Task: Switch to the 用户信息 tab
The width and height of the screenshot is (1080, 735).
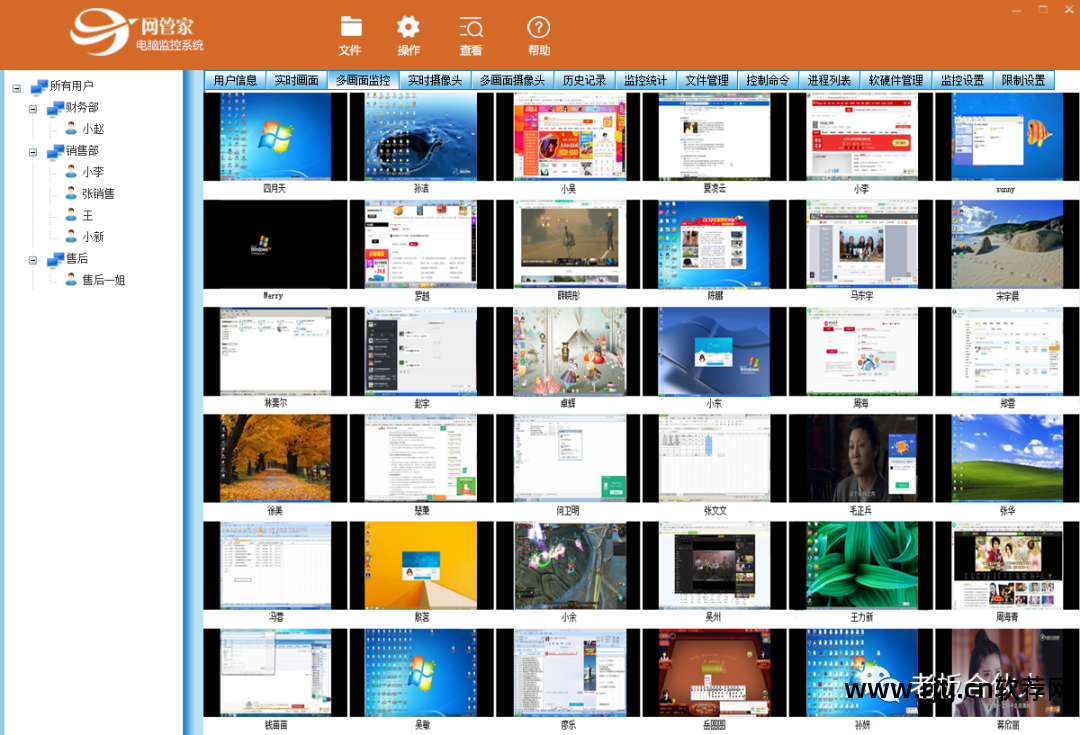Action: click(x=236, y=80)
